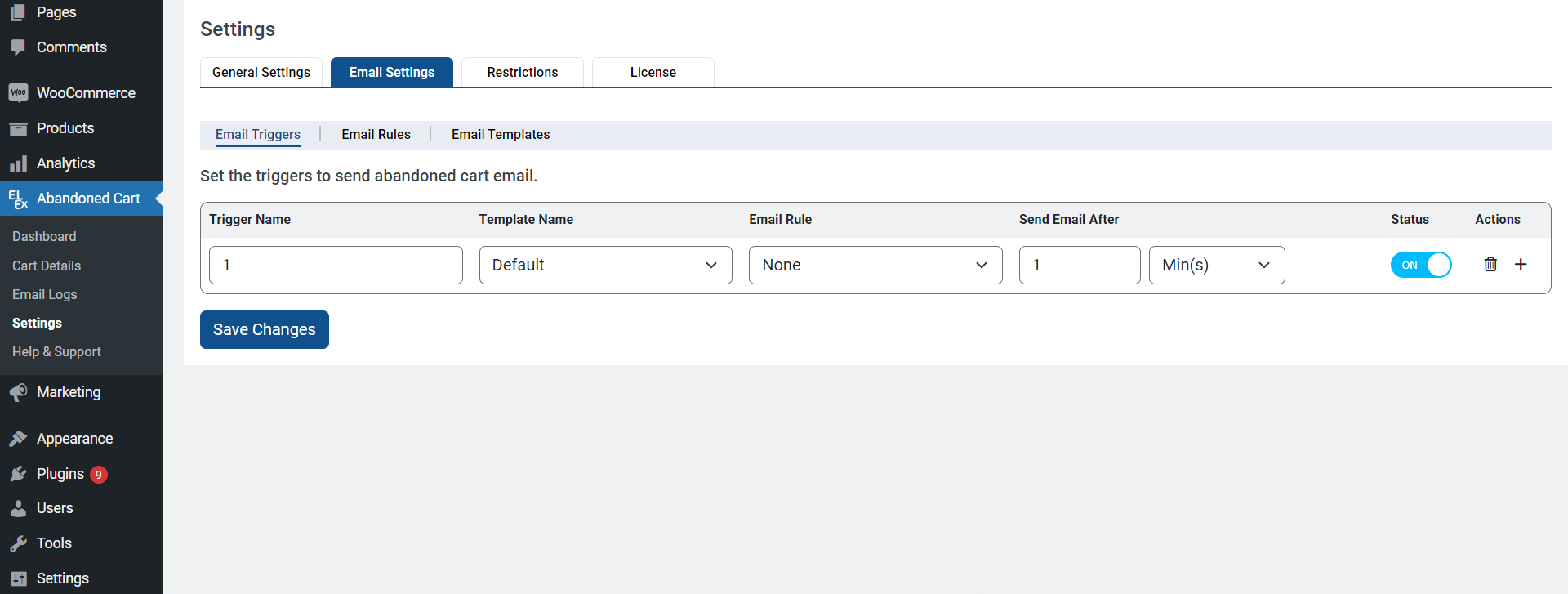Open Help & Support link
The width and height of the screenshot is (1568, 594).
click(x=56, y=351)
